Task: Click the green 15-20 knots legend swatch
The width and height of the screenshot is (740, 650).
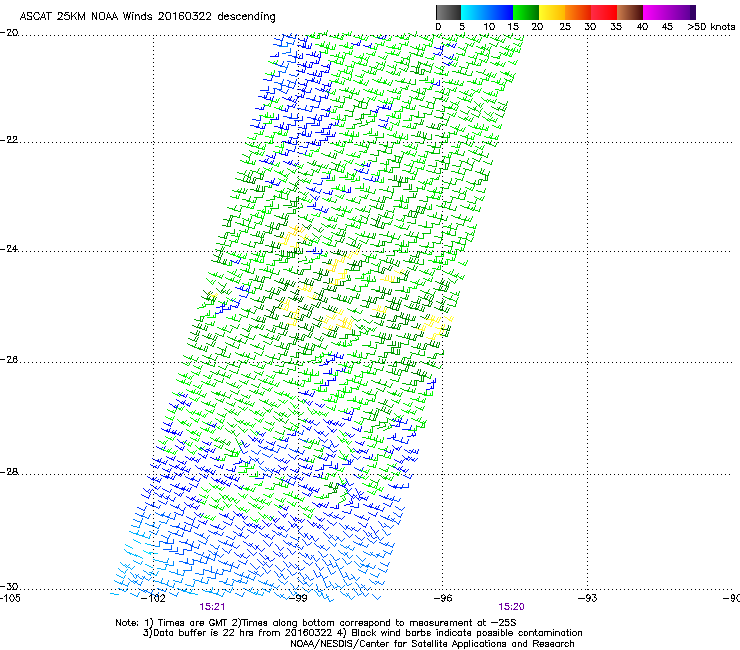Action: (x=526, y=12)
